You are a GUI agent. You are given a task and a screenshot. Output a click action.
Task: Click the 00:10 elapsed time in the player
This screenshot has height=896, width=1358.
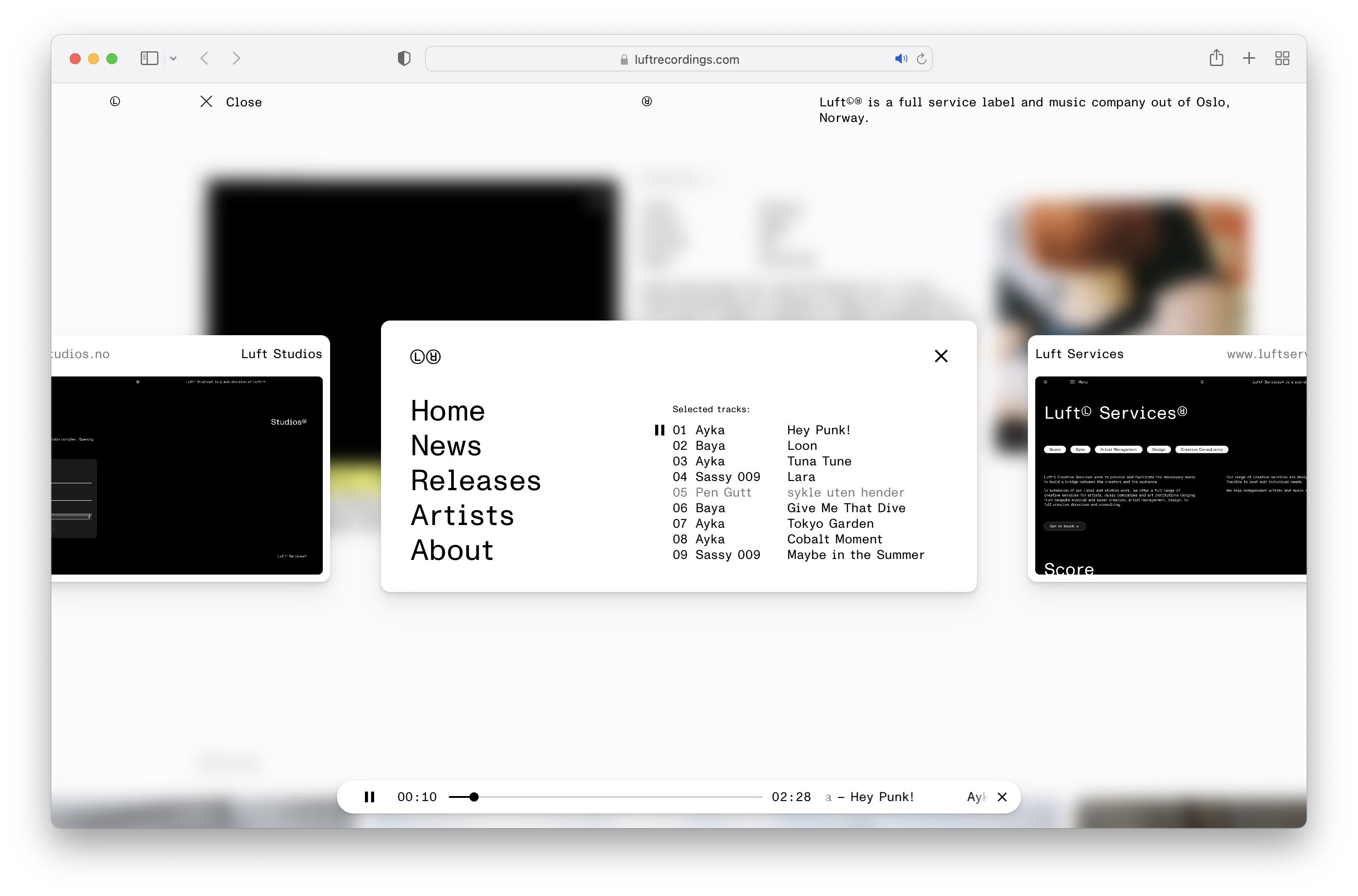click(x=417, y=796)
